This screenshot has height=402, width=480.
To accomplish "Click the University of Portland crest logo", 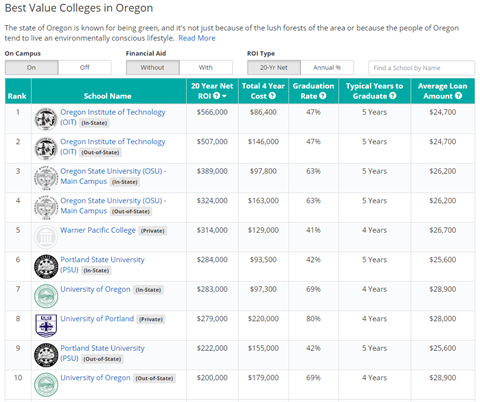I will tap(46, 326).
